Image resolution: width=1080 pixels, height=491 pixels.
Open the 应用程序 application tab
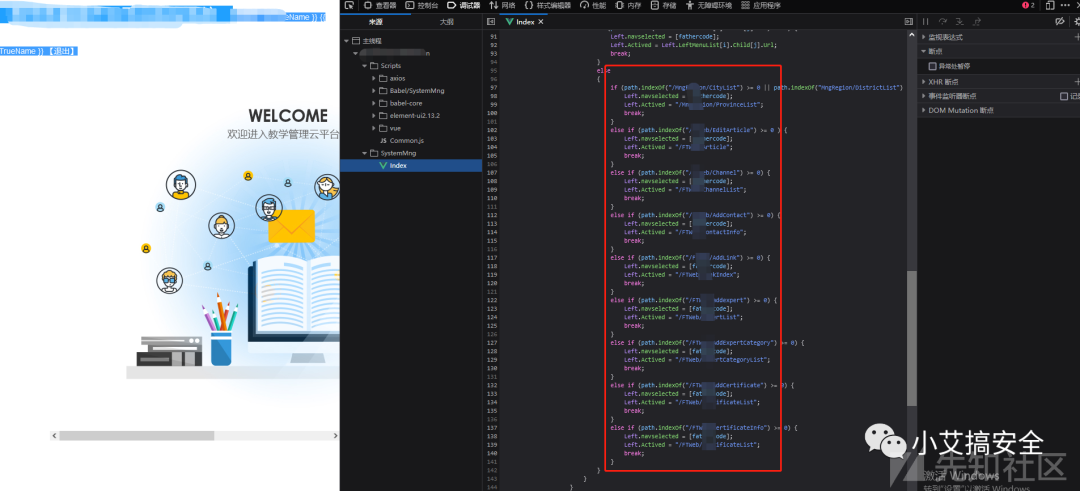tap(761, 5)
